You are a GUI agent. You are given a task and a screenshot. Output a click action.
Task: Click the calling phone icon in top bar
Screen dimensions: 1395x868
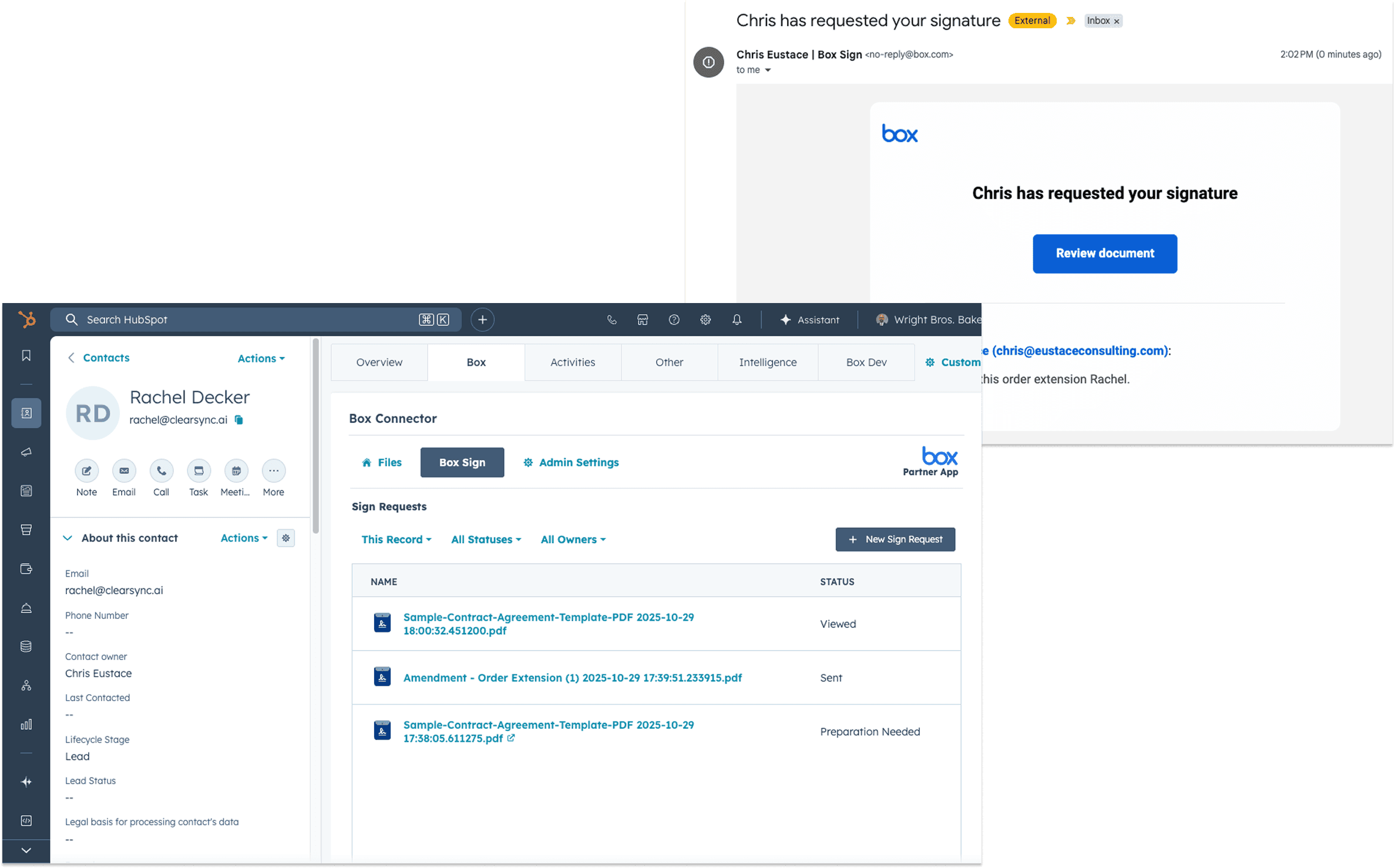(611, 319)
